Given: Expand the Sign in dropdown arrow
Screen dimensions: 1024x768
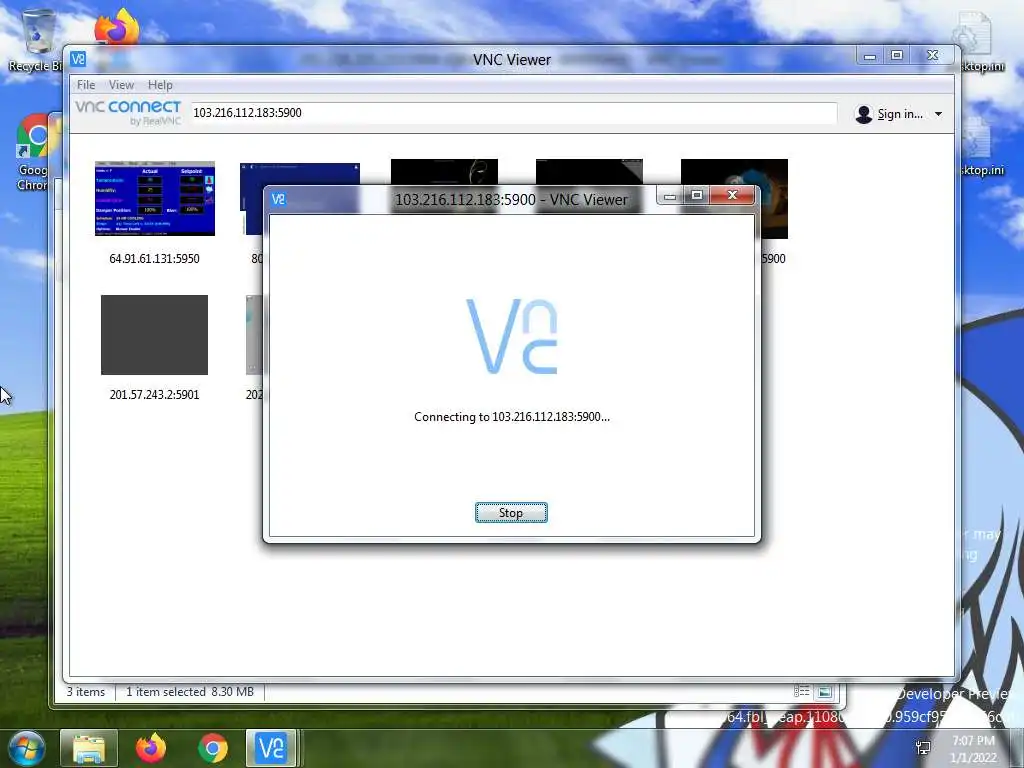Looking at the screenshot, I should 938,114.
